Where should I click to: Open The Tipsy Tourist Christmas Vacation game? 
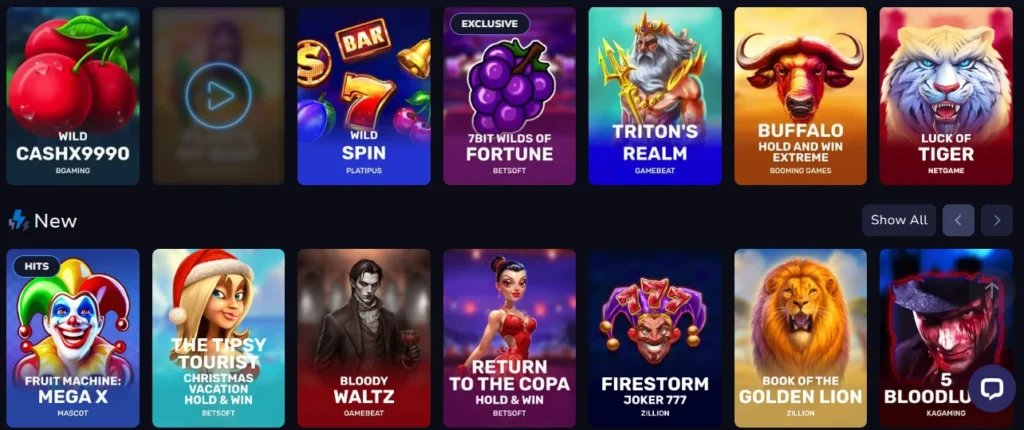(218, 338)
